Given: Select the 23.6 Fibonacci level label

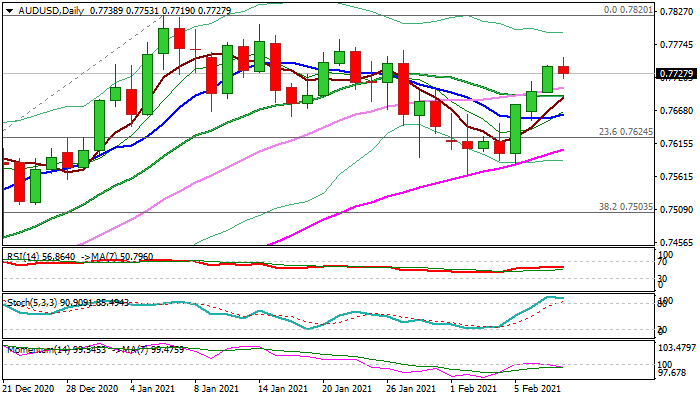Looking at the screenshot, I should pyautogui.click(x=626, y=132).
